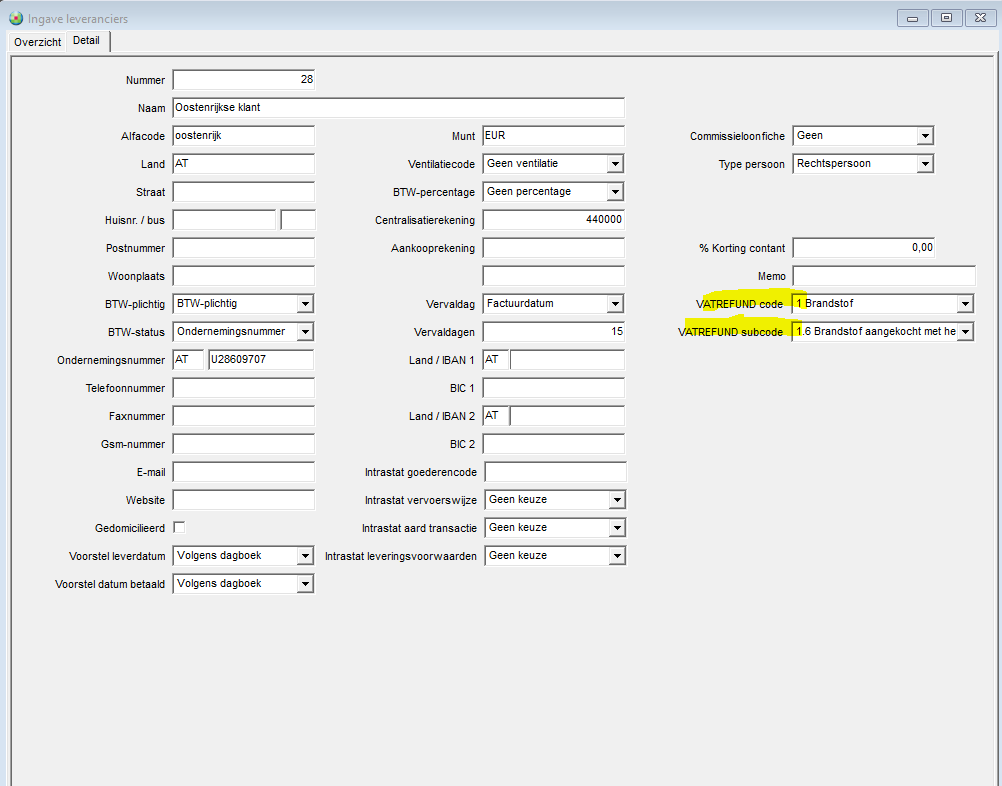Focus the Postnummer input field
Screen dimensions: 1002x786
click(243, 248)
